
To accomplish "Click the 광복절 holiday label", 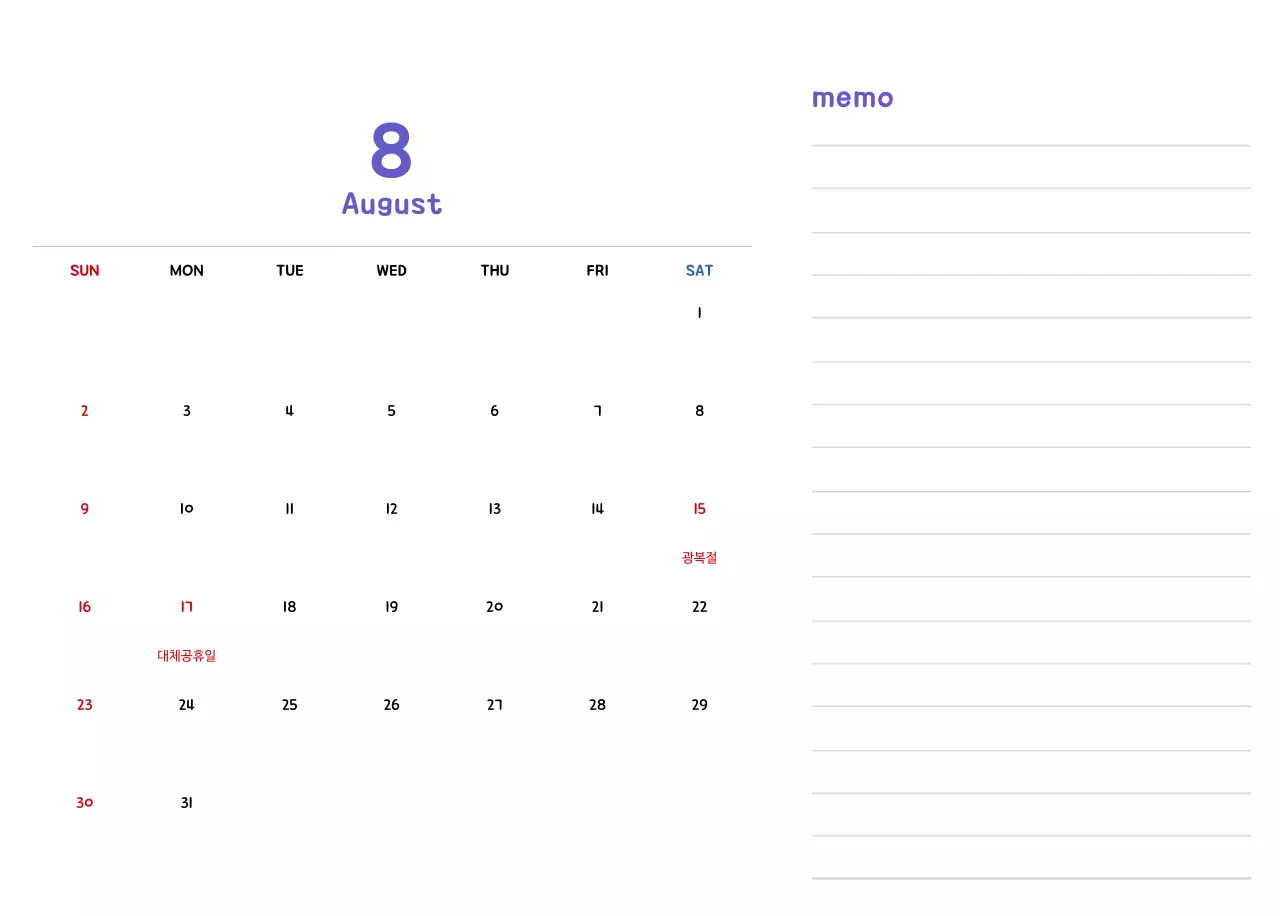I will 699,558.
